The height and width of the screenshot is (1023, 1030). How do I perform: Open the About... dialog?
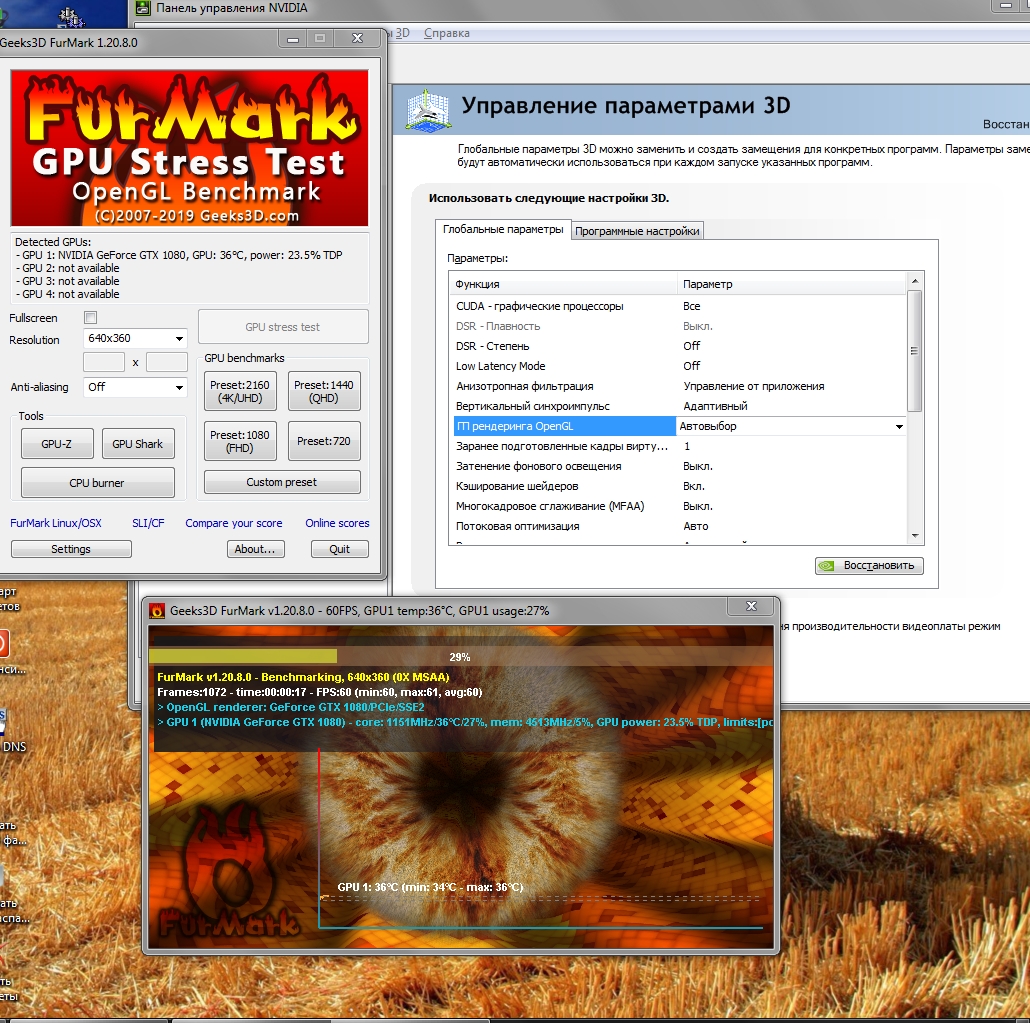256,549
